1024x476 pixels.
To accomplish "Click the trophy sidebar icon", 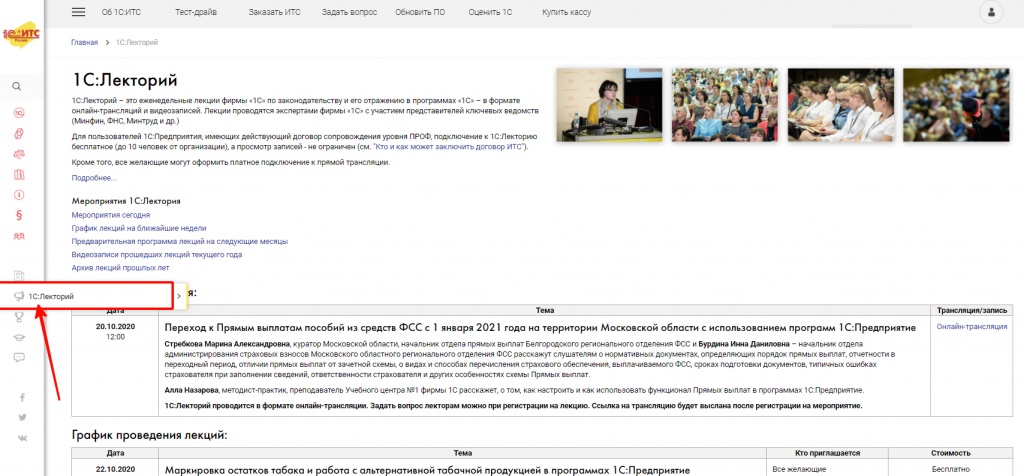I will pyautogui.click(x=19, y=317).
